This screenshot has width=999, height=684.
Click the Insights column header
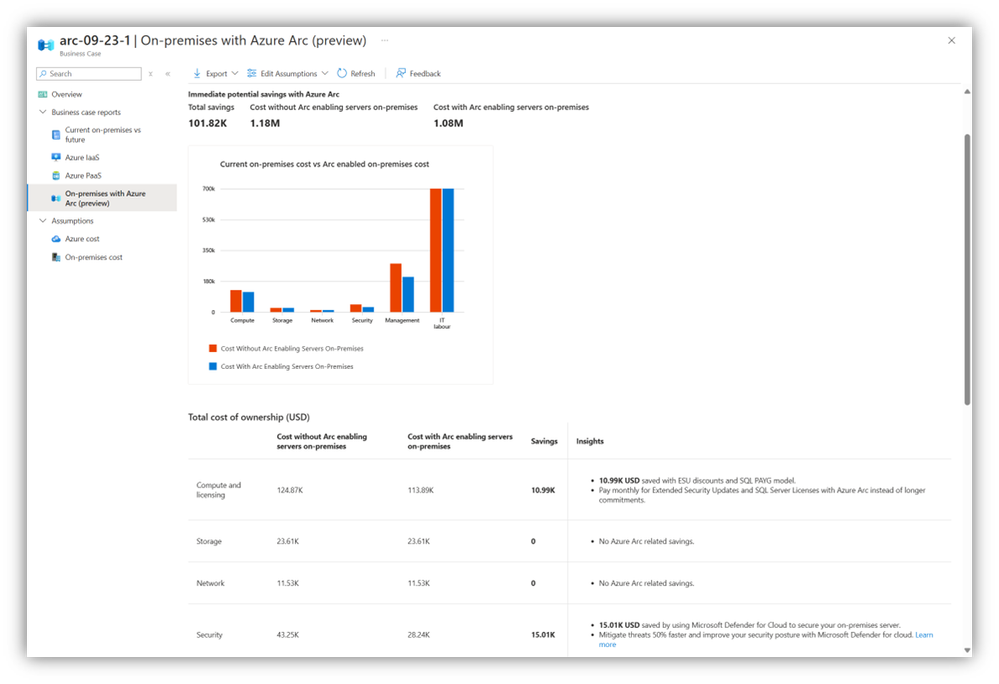590,441
